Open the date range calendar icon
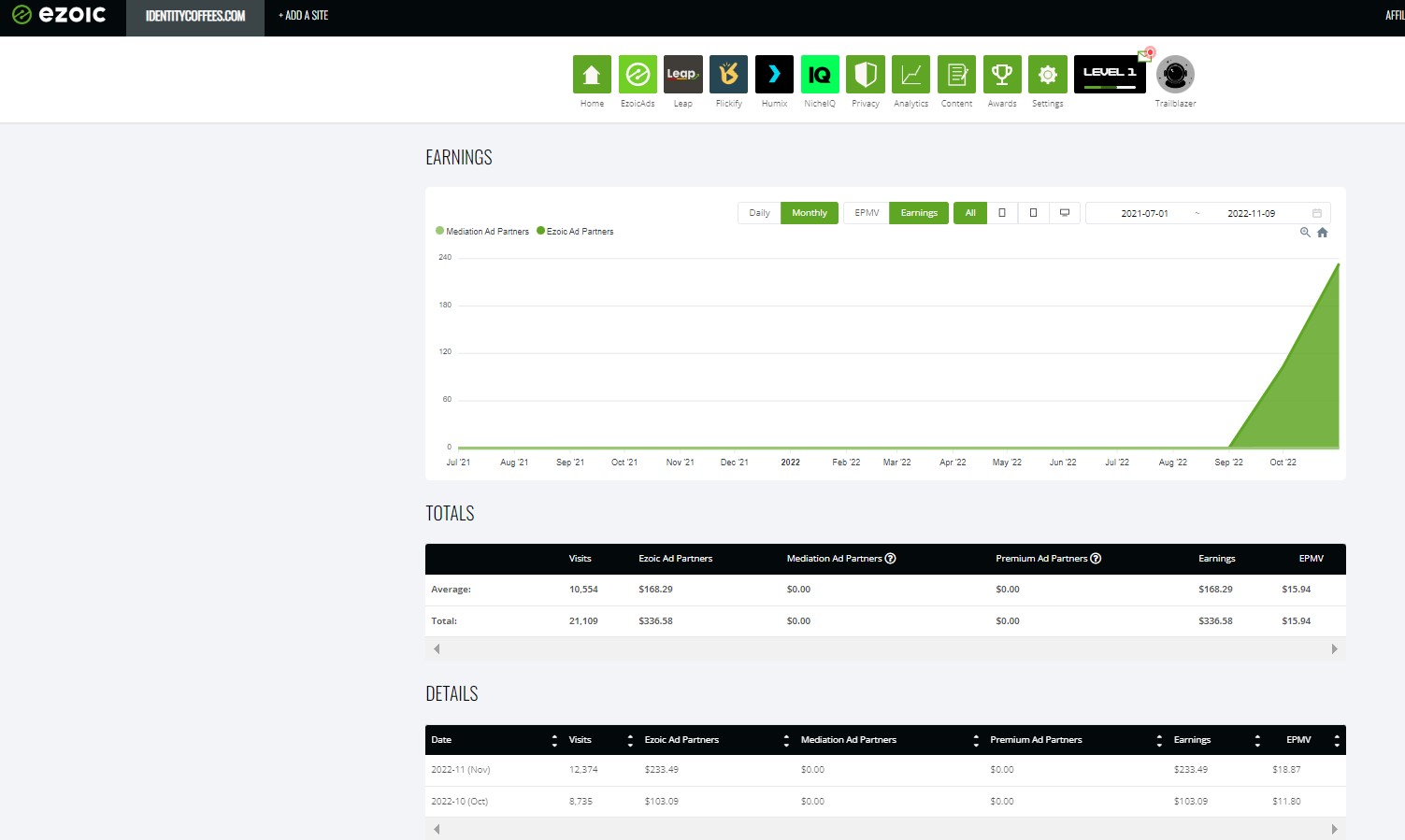This screenshot has width=1405, height=840. click(x=1316, y=213)
